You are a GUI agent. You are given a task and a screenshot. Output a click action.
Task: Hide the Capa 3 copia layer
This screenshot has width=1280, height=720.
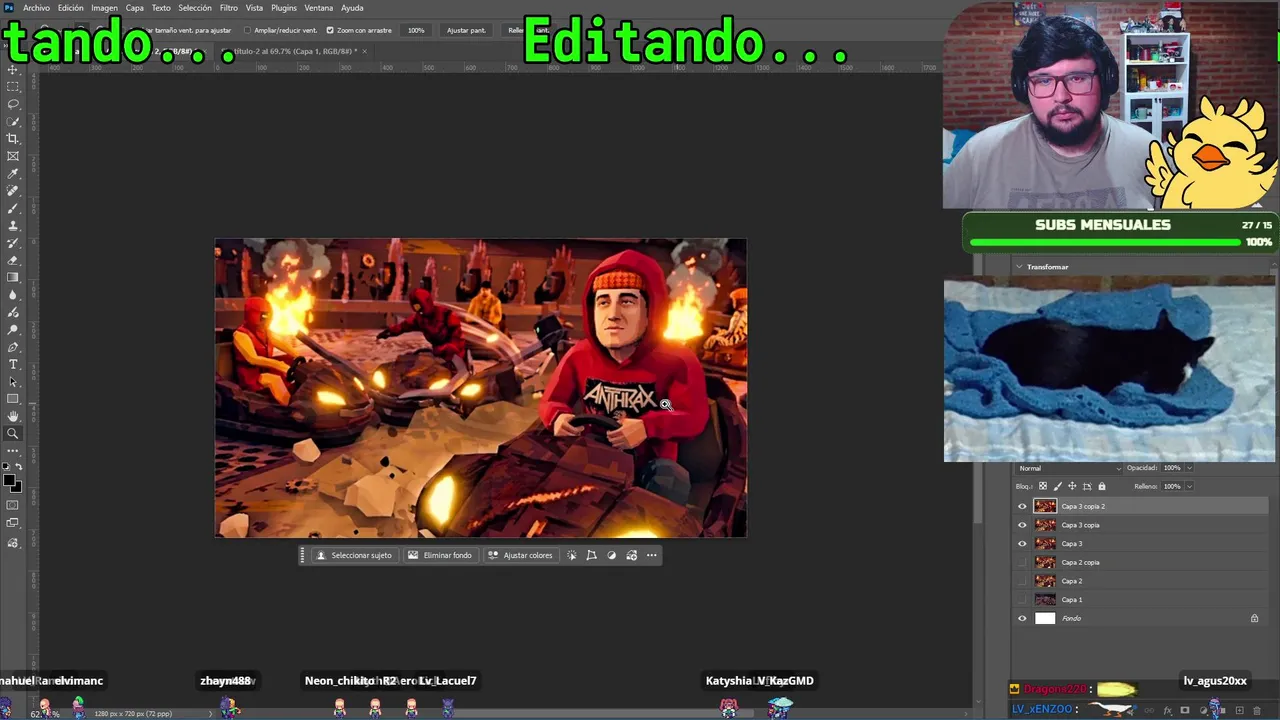pos(1022,525)
